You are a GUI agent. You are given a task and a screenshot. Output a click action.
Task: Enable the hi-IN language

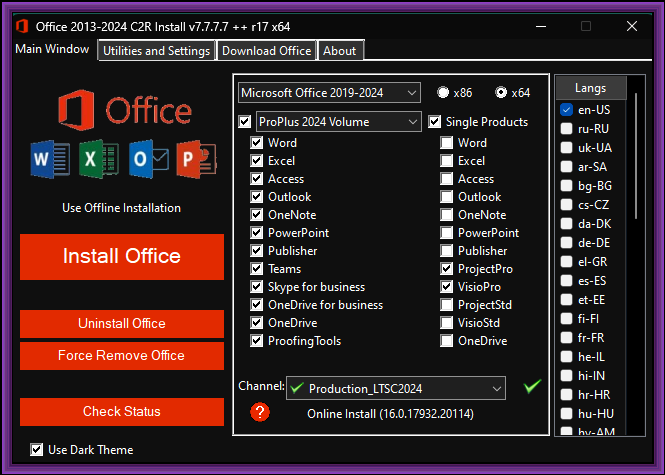(567, 376)
